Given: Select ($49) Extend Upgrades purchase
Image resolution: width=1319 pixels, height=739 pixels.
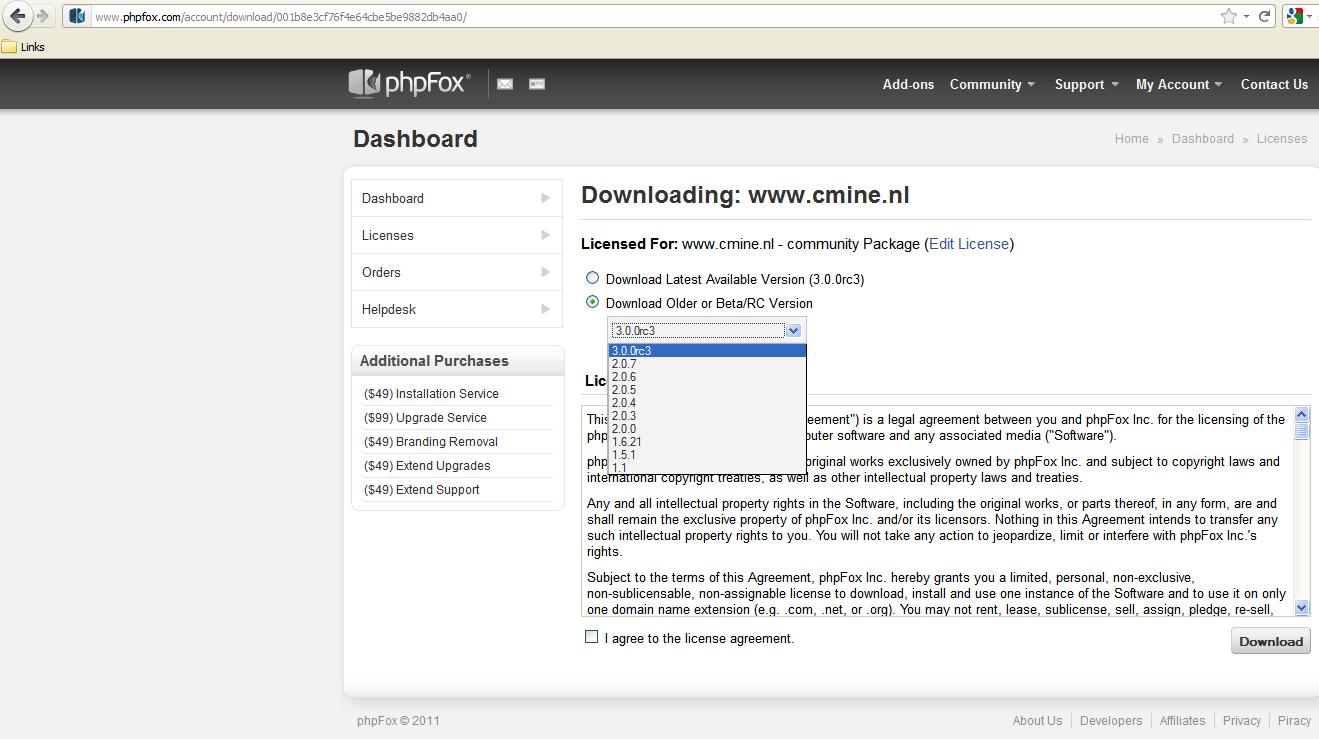Looking at the screenshot, I should 427,466.
